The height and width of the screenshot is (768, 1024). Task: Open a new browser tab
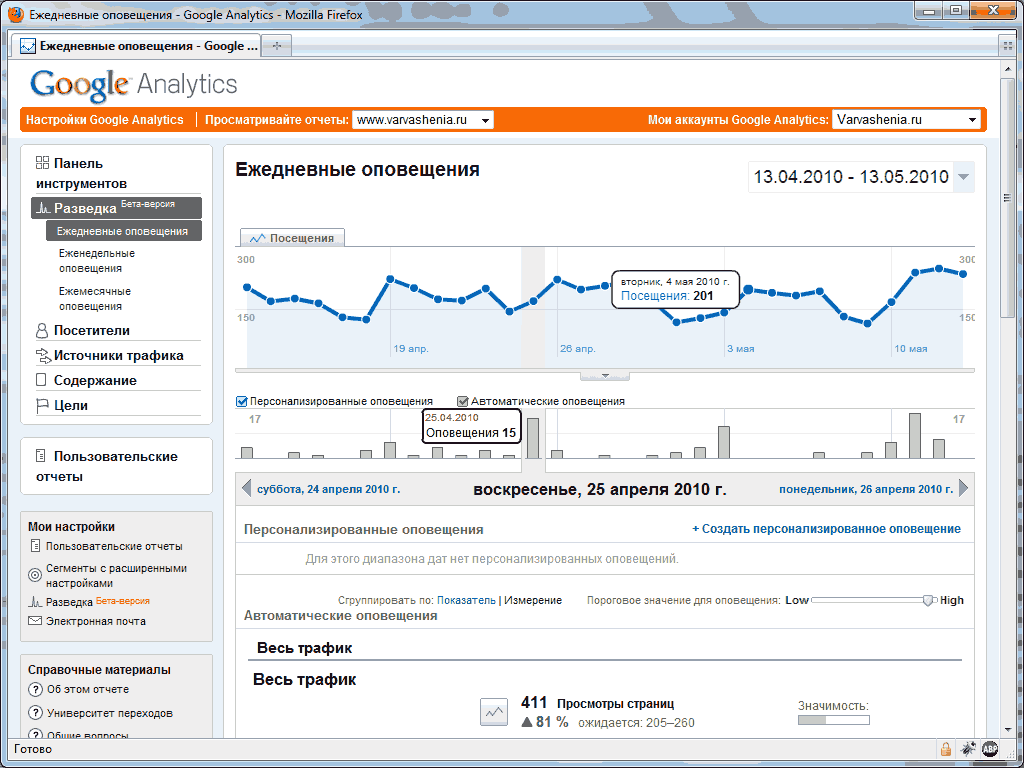click(277, 46)
